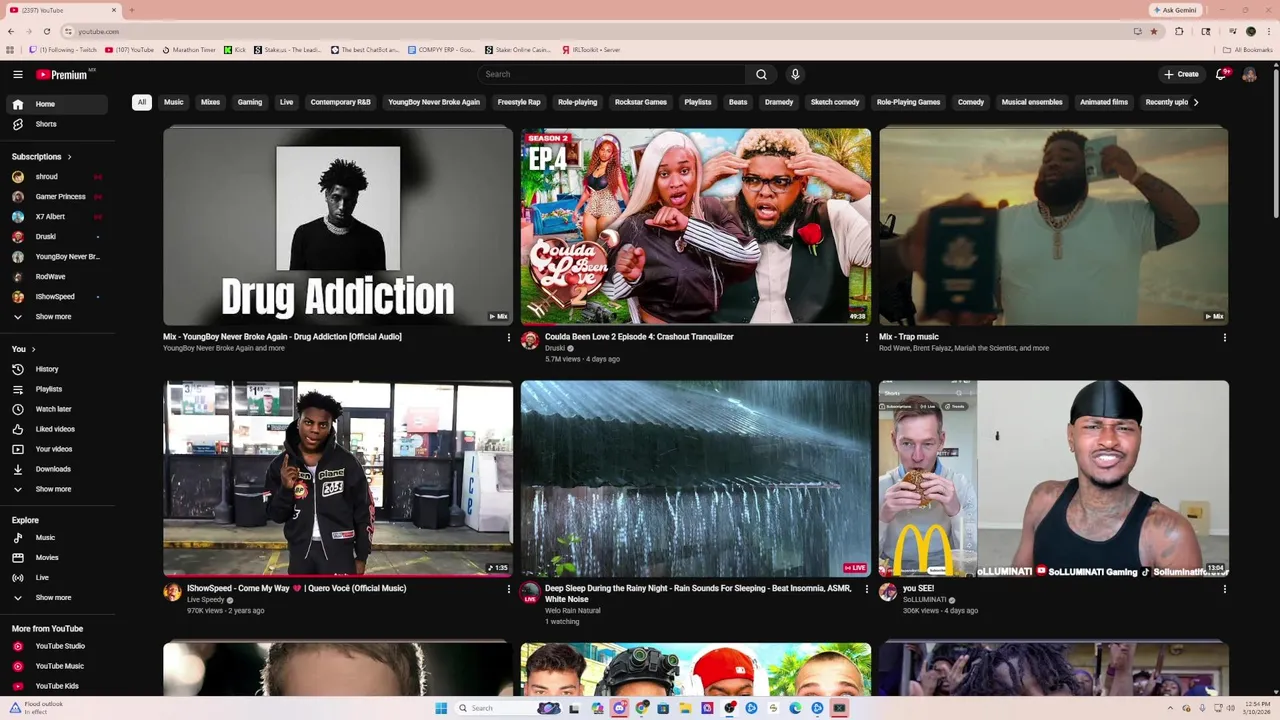
Task: Open options for Mix - Trap music
Action: (1225, 338)
